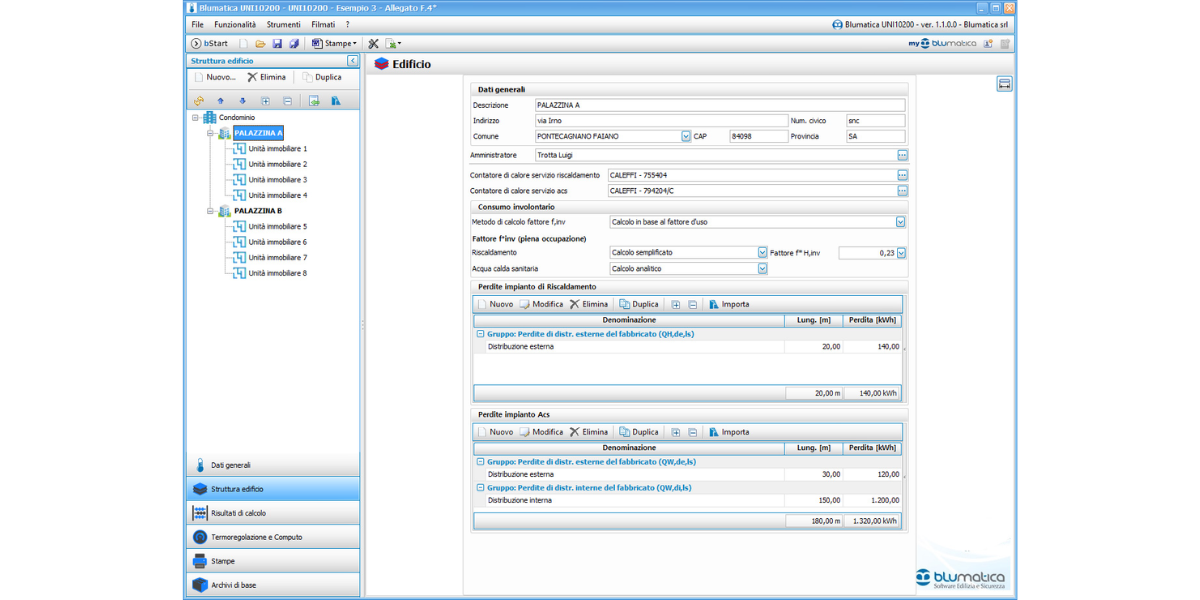Collapse the PALAZZINA B tree node
This screenshot has height=600, width=1200.
tap(210, 211)
